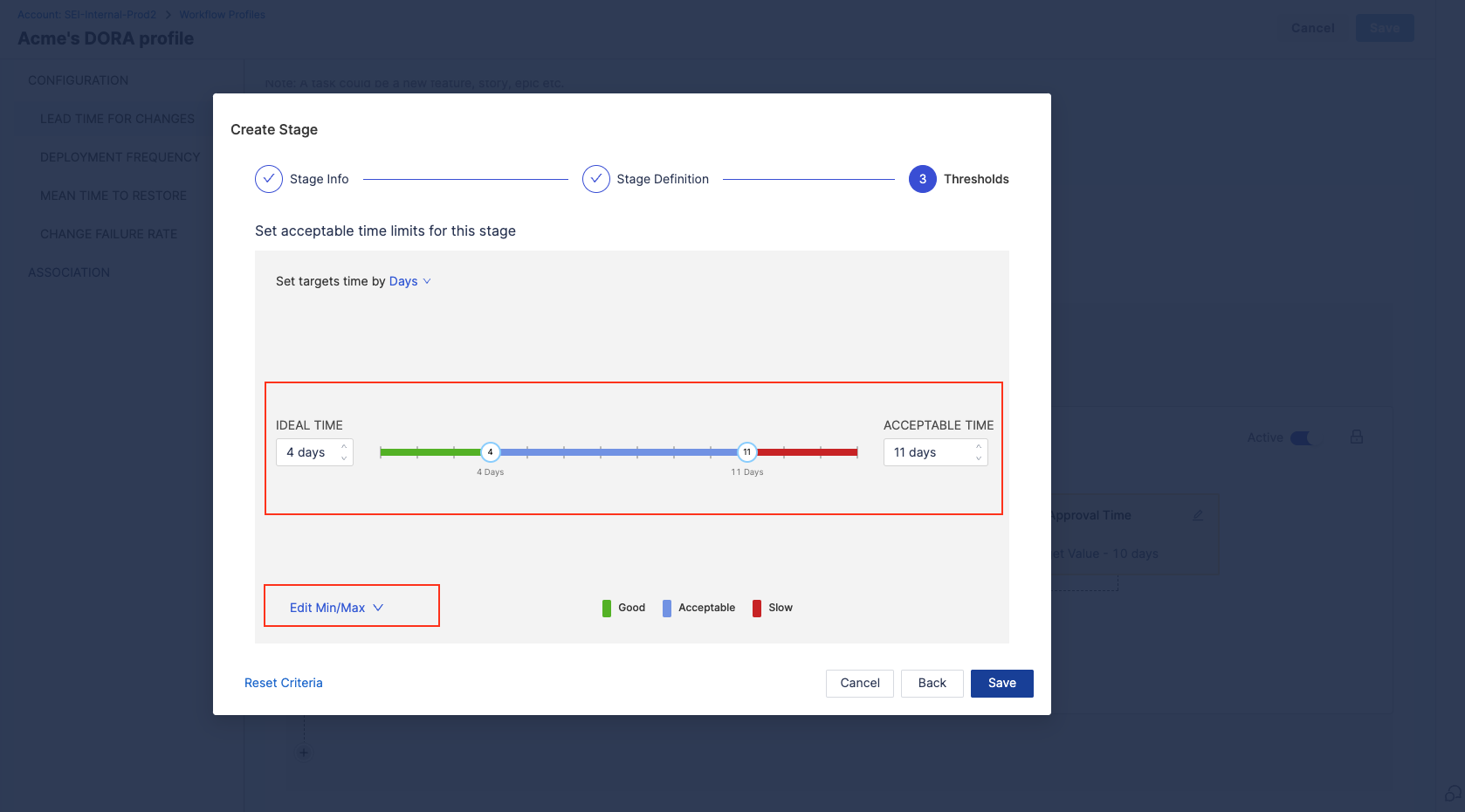This screenshot has height=812, width=1465.
Task: Click the plus icon below the dialog
Action: pyautogui.click(x=304, y=753)
